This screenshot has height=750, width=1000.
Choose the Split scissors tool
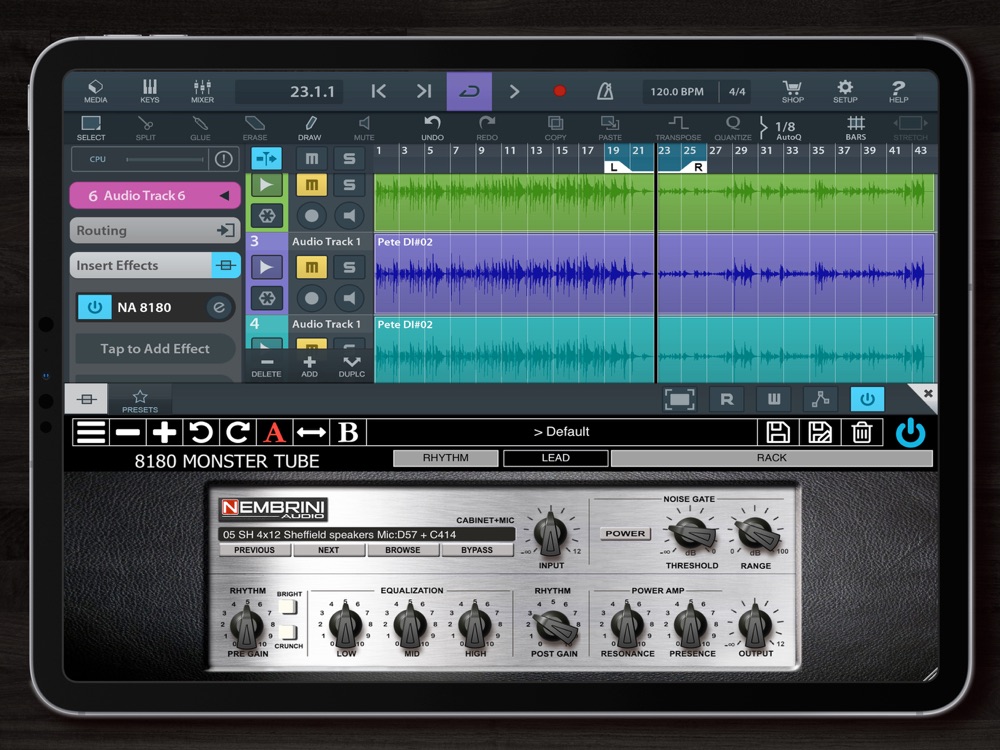click(145, 128)
